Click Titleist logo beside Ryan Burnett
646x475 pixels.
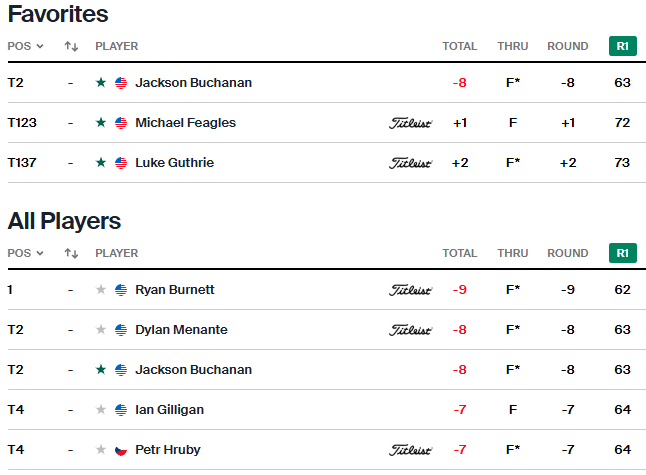pyautogui.click(x=410, y=290)
